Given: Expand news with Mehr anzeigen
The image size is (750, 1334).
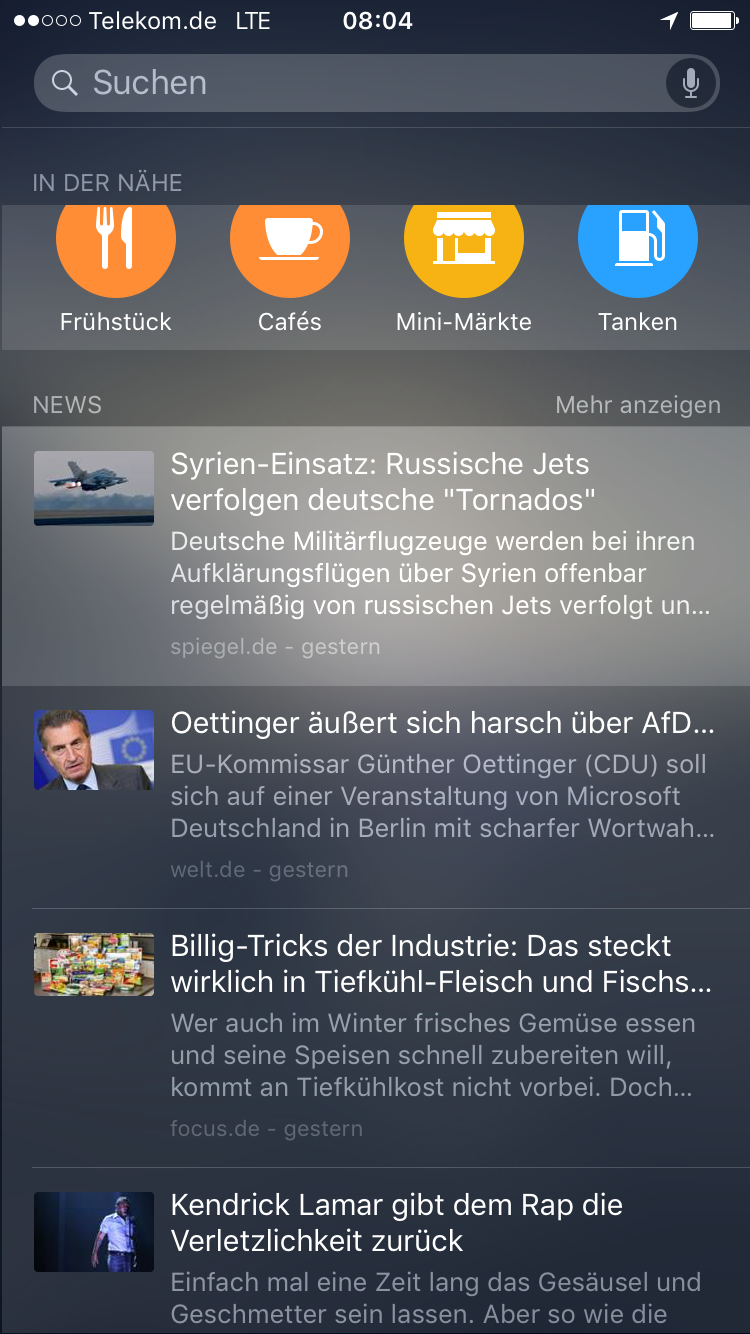Looking at the screenshot, I should pyautogui.click(x=638, y=405).
